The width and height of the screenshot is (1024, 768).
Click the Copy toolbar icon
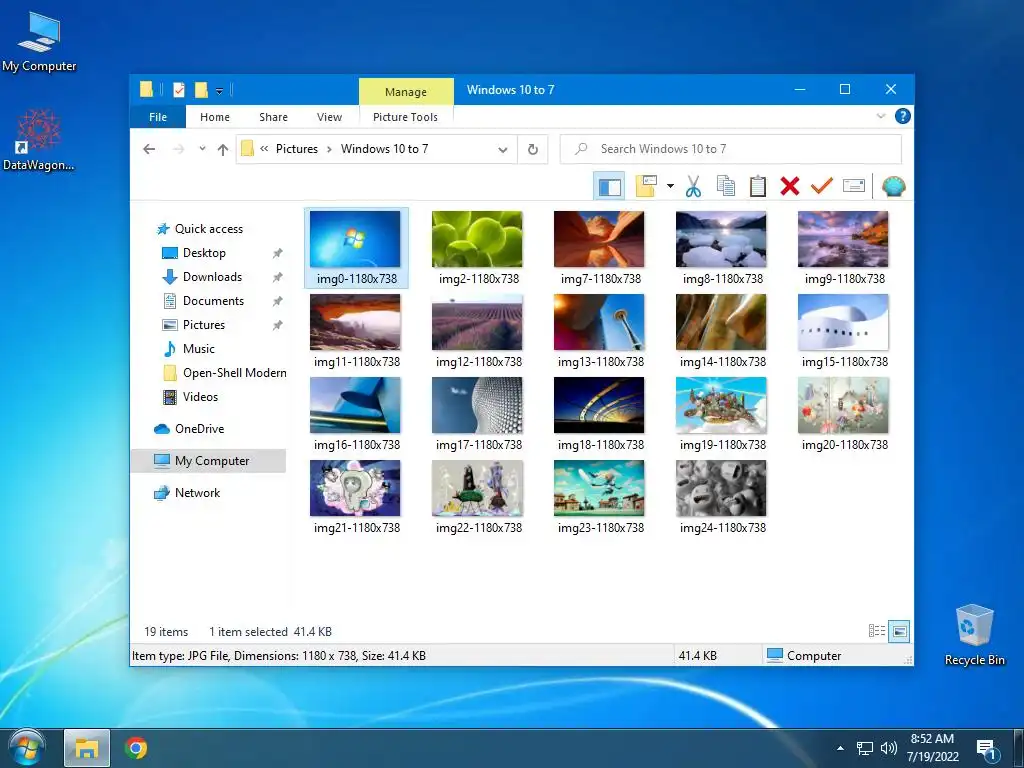click(726, 187)
